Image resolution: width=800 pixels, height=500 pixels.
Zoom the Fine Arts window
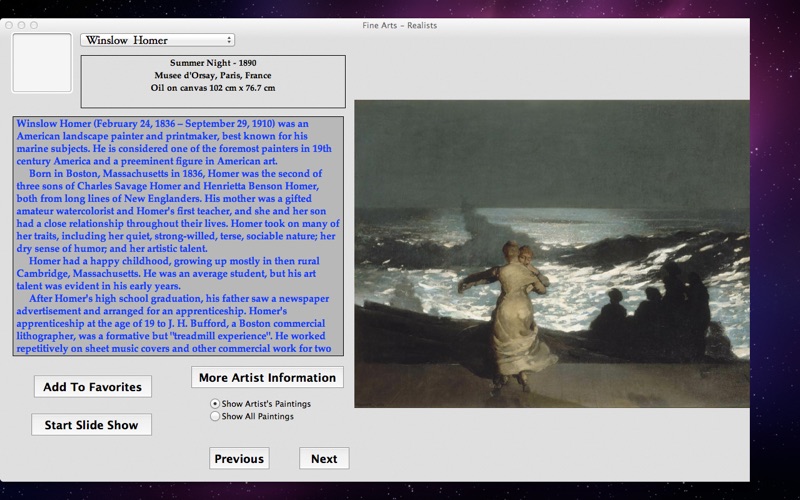34,25
